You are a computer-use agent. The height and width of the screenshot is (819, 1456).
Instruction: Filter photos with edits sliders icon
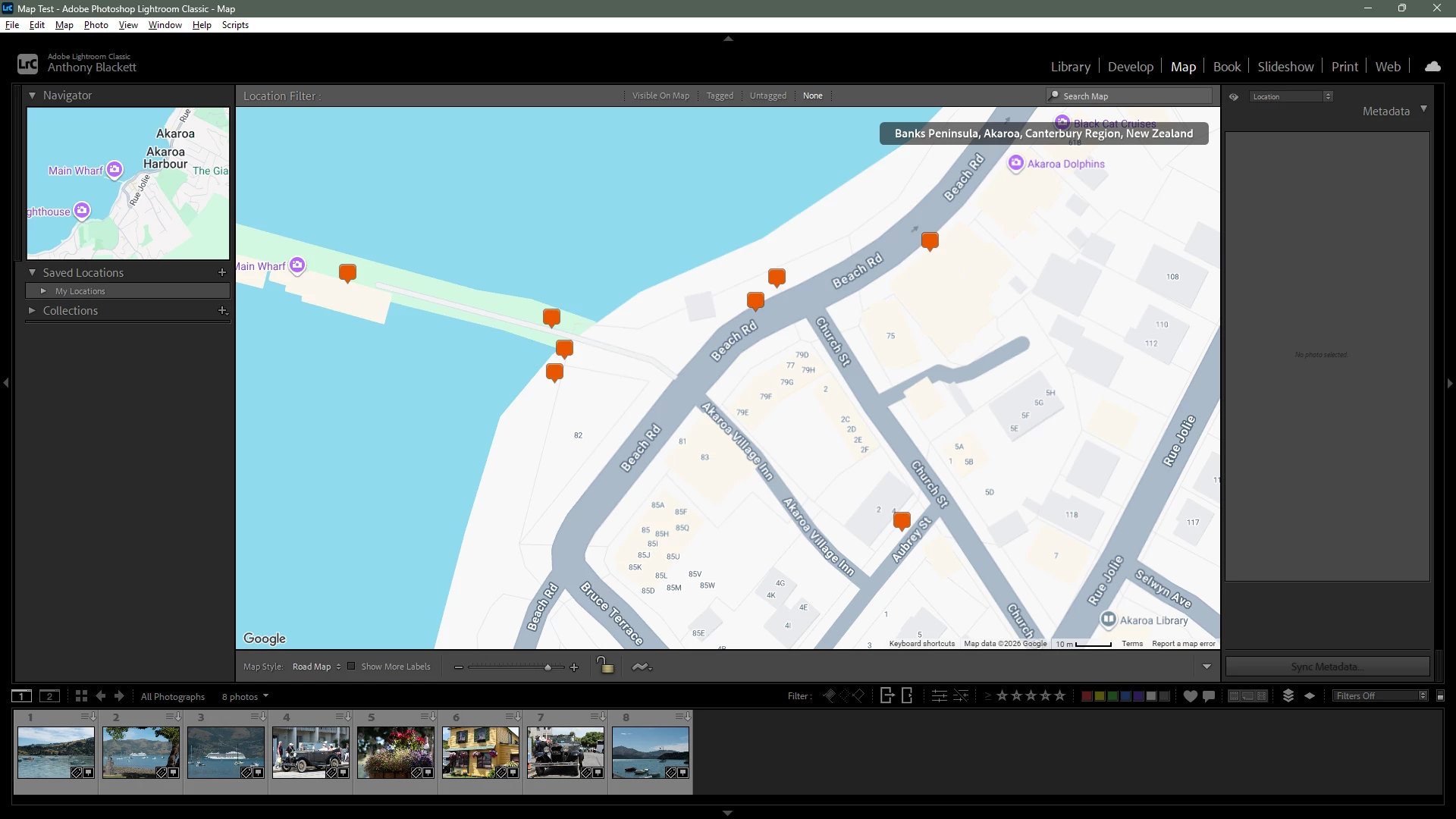[x=939, y=695]
